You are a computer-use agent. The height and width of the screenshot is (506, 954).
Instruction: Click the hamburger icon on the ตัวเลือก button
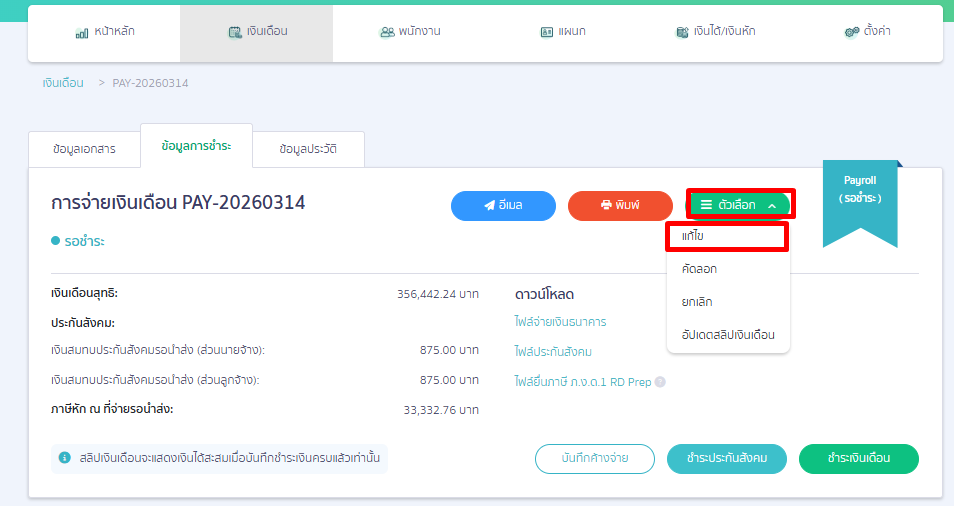[x=706, y=205]
